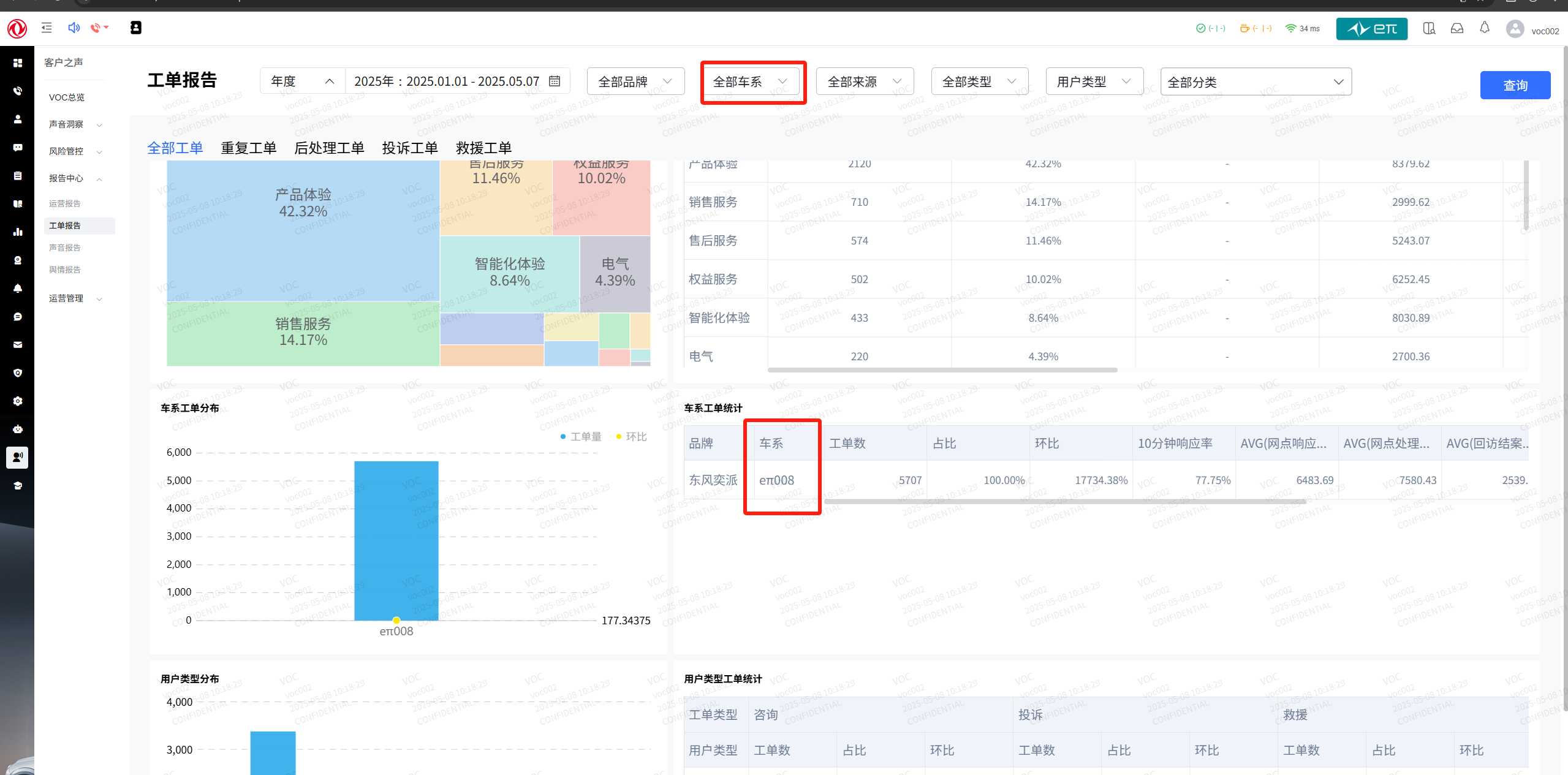
Task: Open the voc002 user avatar menu
Action: [1515, 29]
